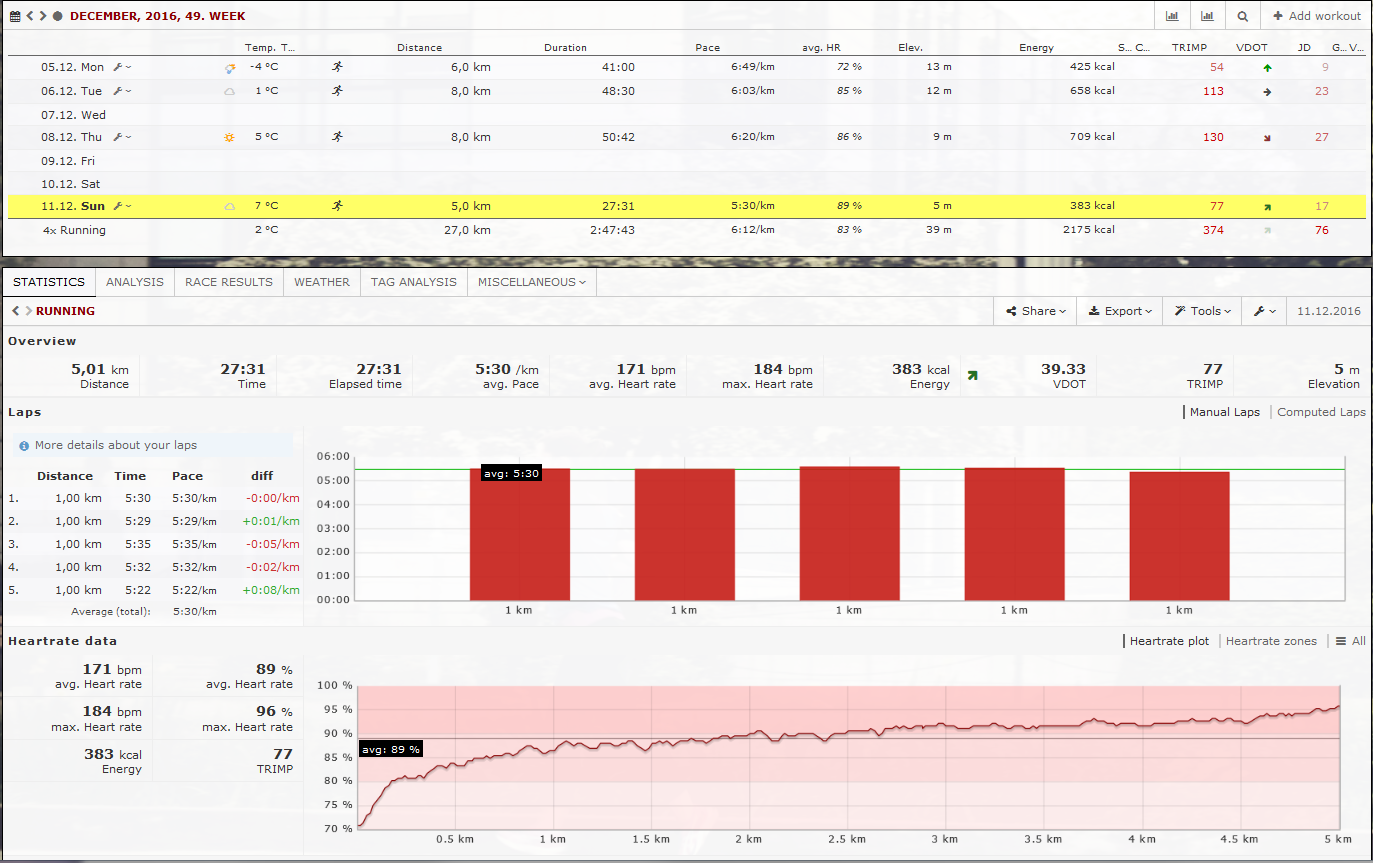
Task: Open the second bar chart icon in the header
Action: [x=1207, y=16]
